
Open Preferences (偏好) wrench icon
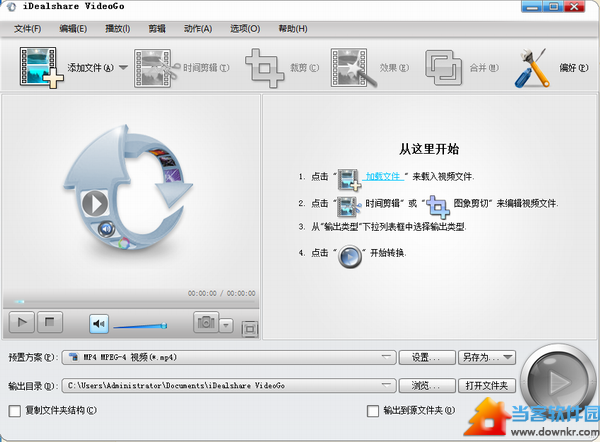[533, 68]
